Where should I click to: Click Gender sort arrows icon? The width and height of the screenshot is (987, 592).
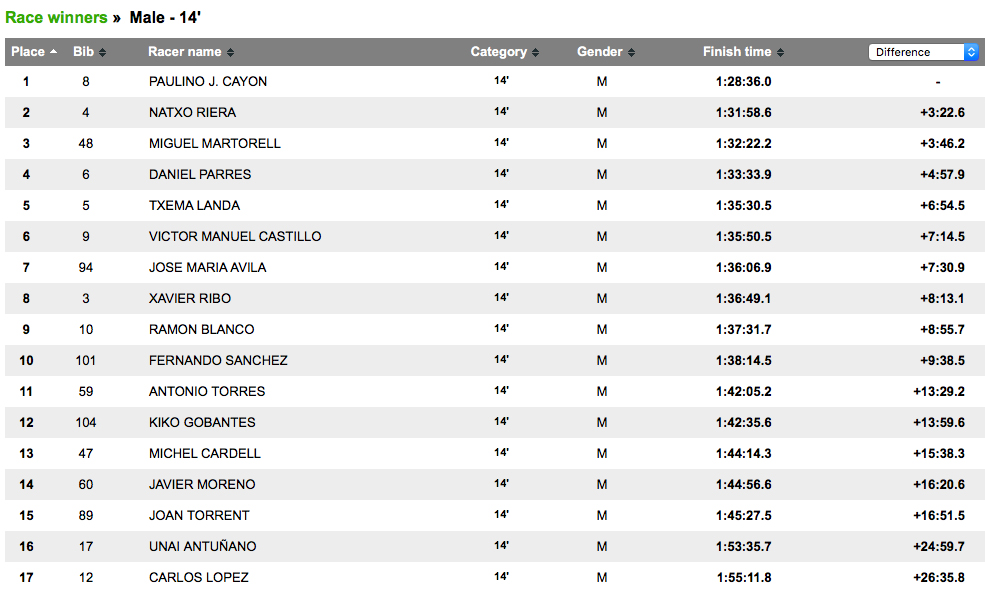pyautogui.click(x=631, y=52)
